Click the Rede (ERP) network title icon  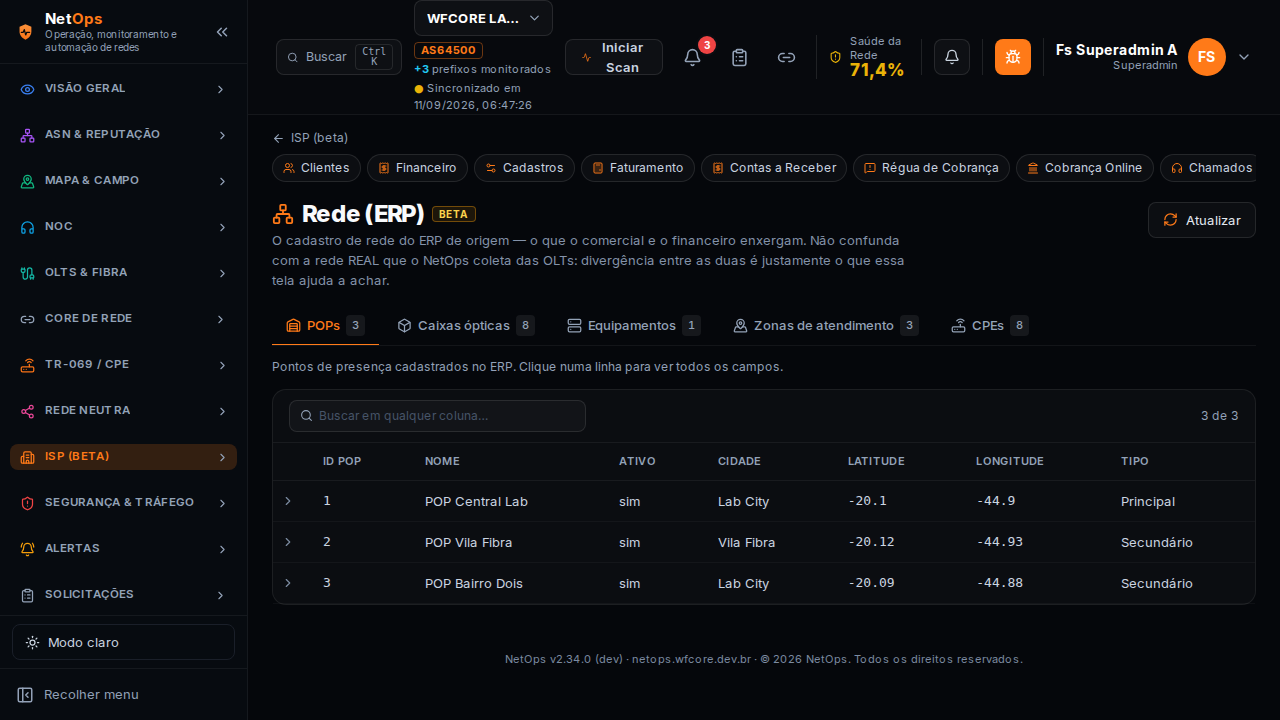tap(283, 214)
